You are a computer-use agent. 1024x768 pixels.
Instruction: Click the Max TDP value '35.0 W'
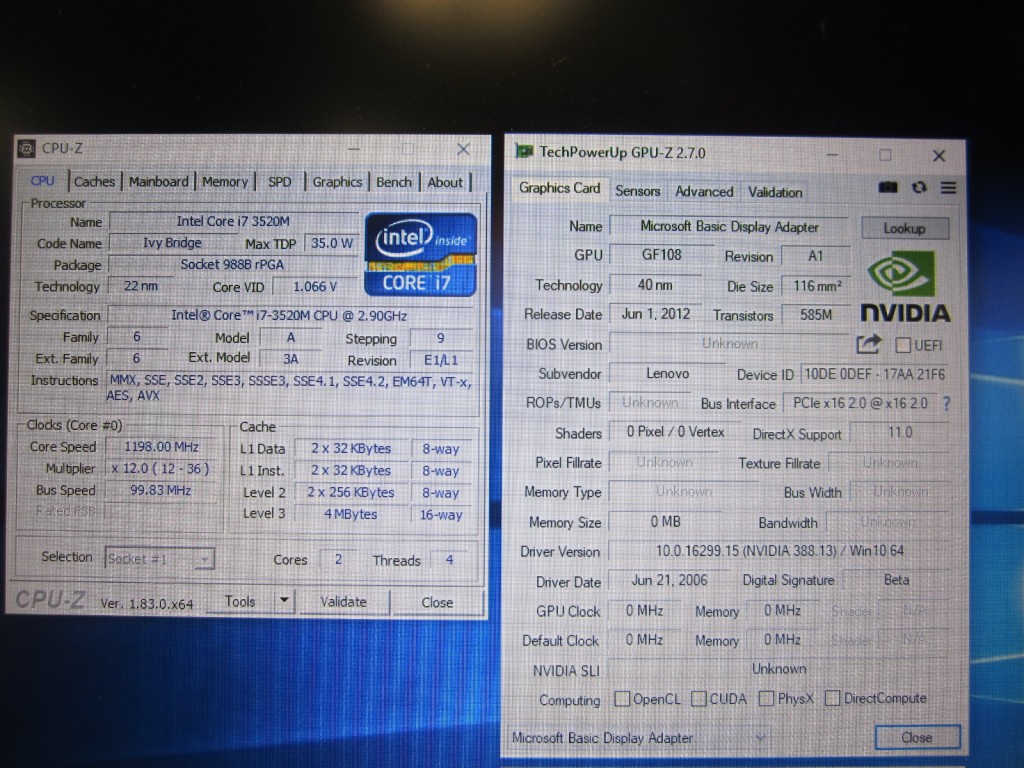pos(332,243)
